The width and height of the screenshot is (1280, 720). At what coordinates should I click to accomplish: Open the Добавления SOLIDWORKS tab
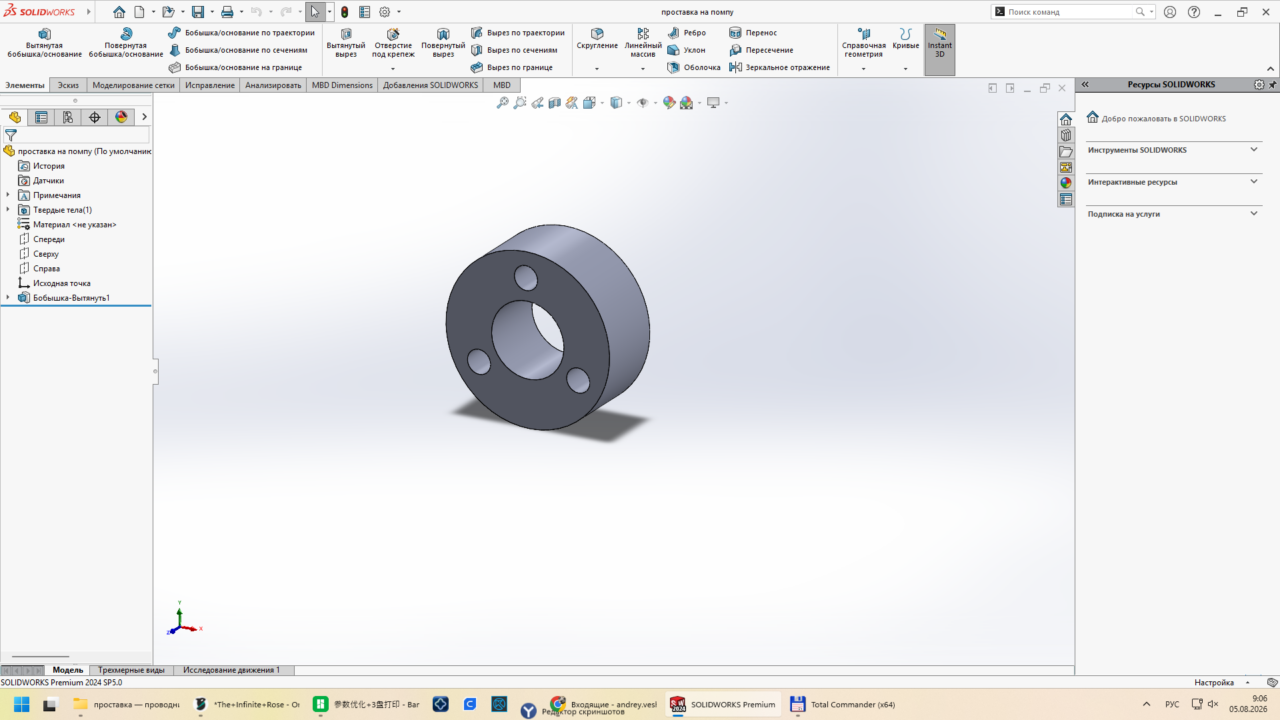tap(430, 85)
